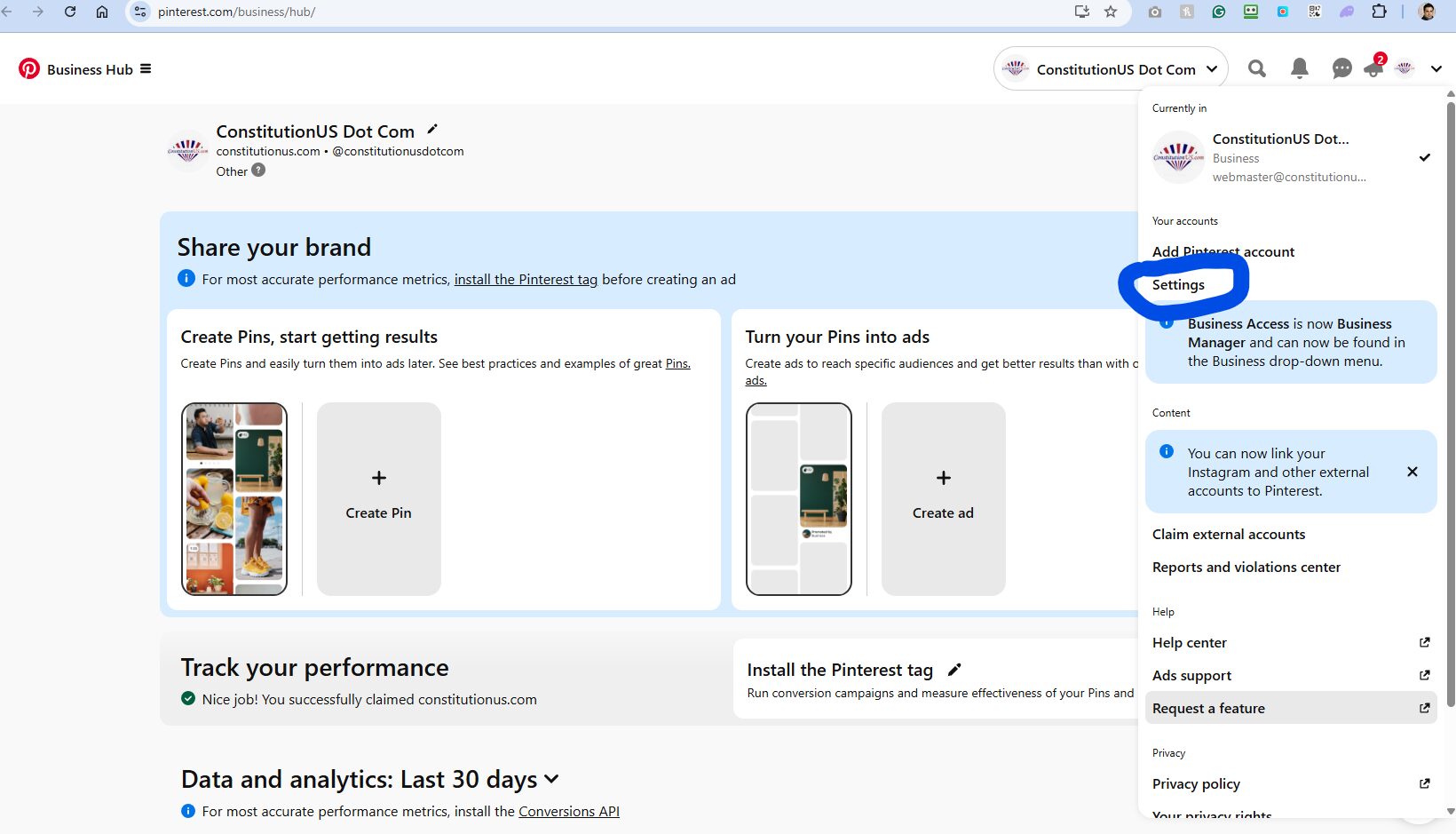The image size is (1456, 834).
Task: Edit the ConstitutionUS Dot Com profile pencil
Action: coord(432,130)
